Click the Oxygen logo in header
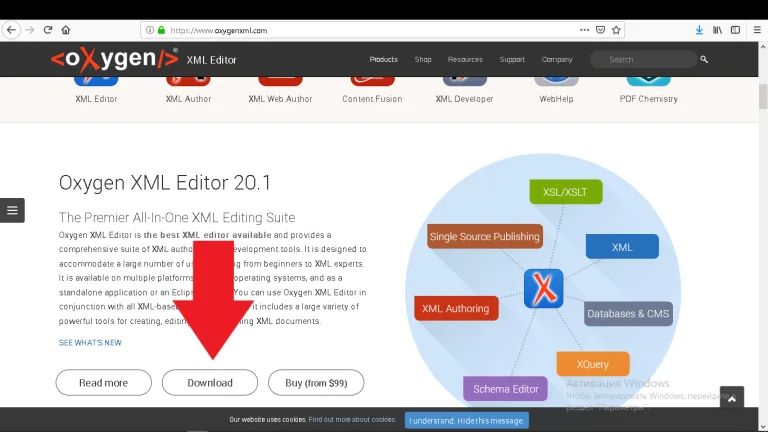The width and height of the screenshot is (768, 432). point(114,59)
